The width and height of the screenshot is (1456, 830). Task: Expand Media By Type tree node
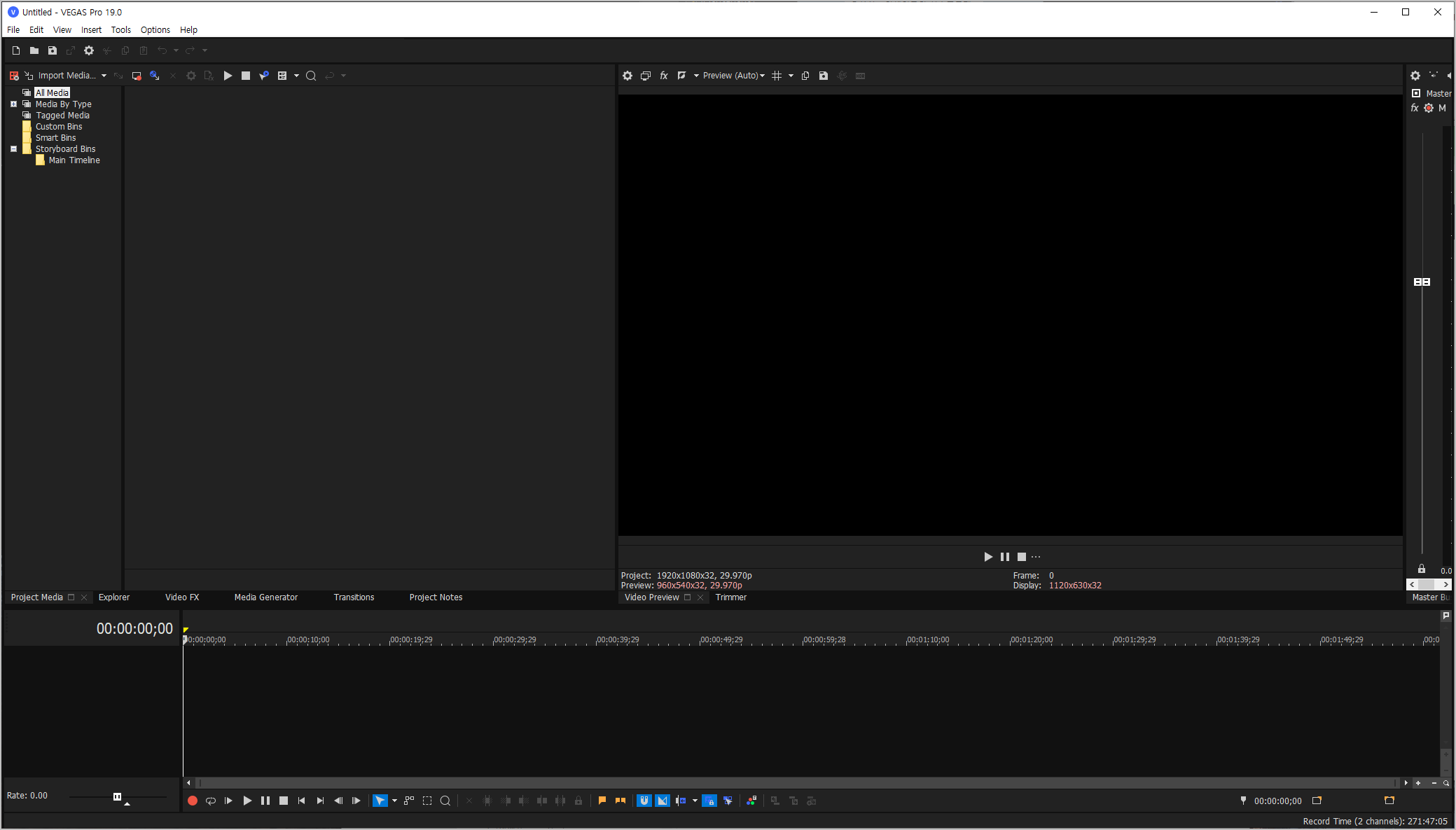[13, 104]
